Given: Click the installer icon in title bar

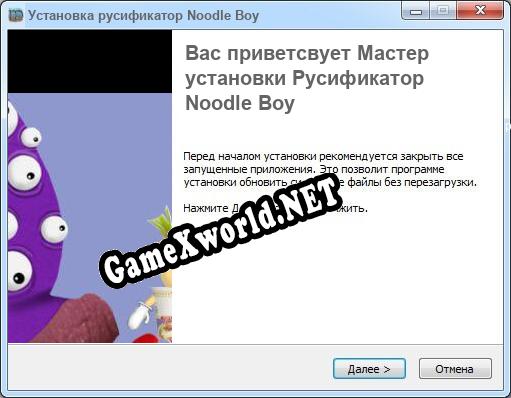Looking at the screenshot, I should click(x=15, y=15).
